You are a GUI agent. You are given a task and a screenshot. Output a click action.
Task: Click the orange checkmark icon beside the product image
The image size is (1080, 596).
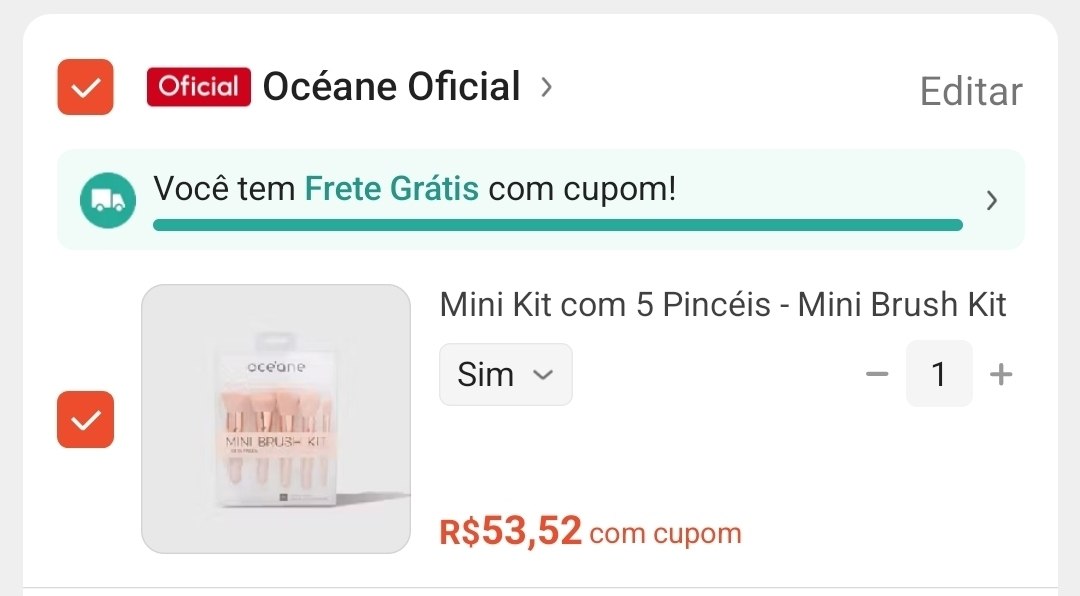(x=85, y=420)
